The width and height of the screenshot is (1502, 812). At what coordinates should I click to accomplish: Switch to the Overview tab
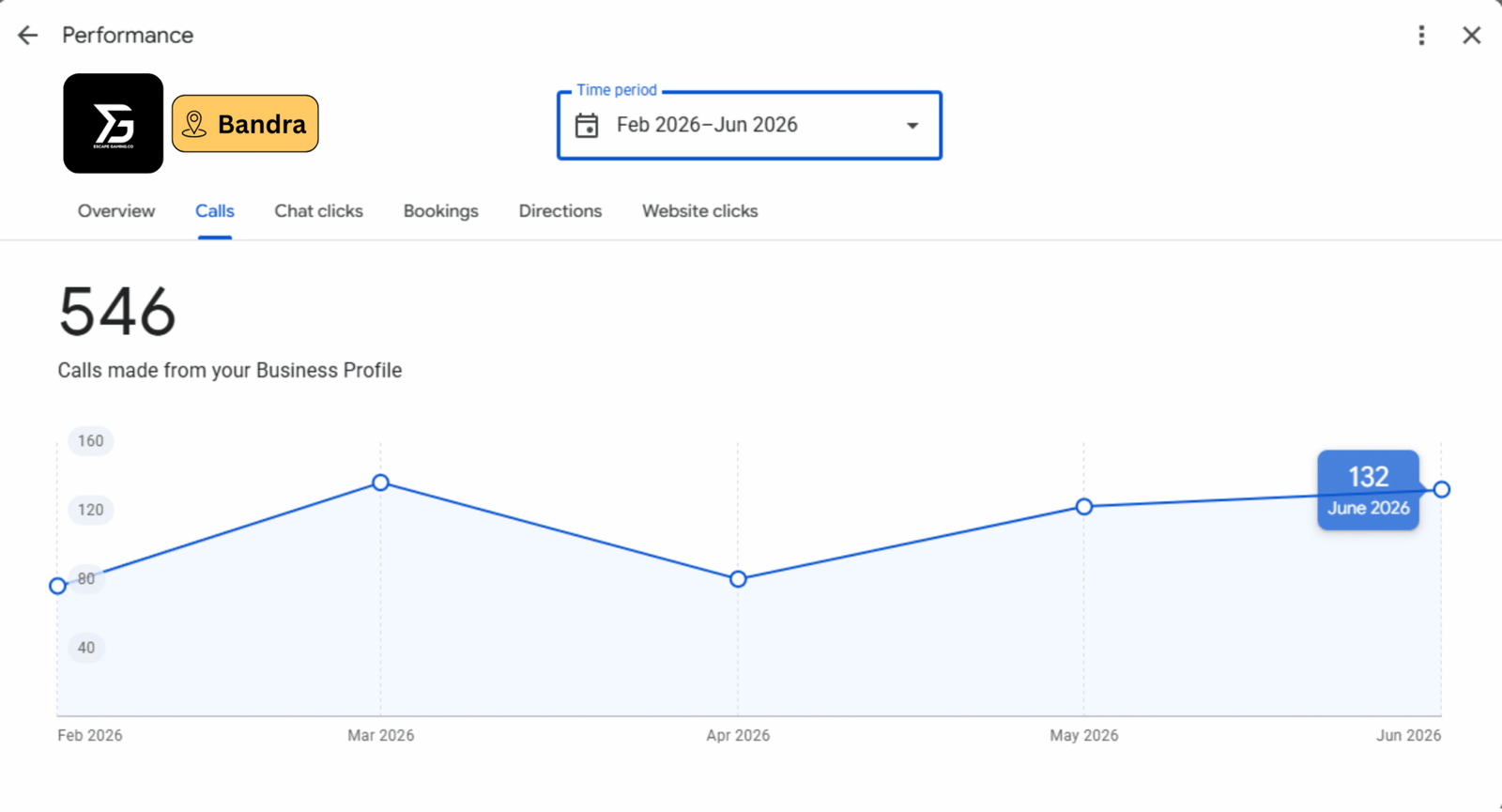[x=116, y=211]
